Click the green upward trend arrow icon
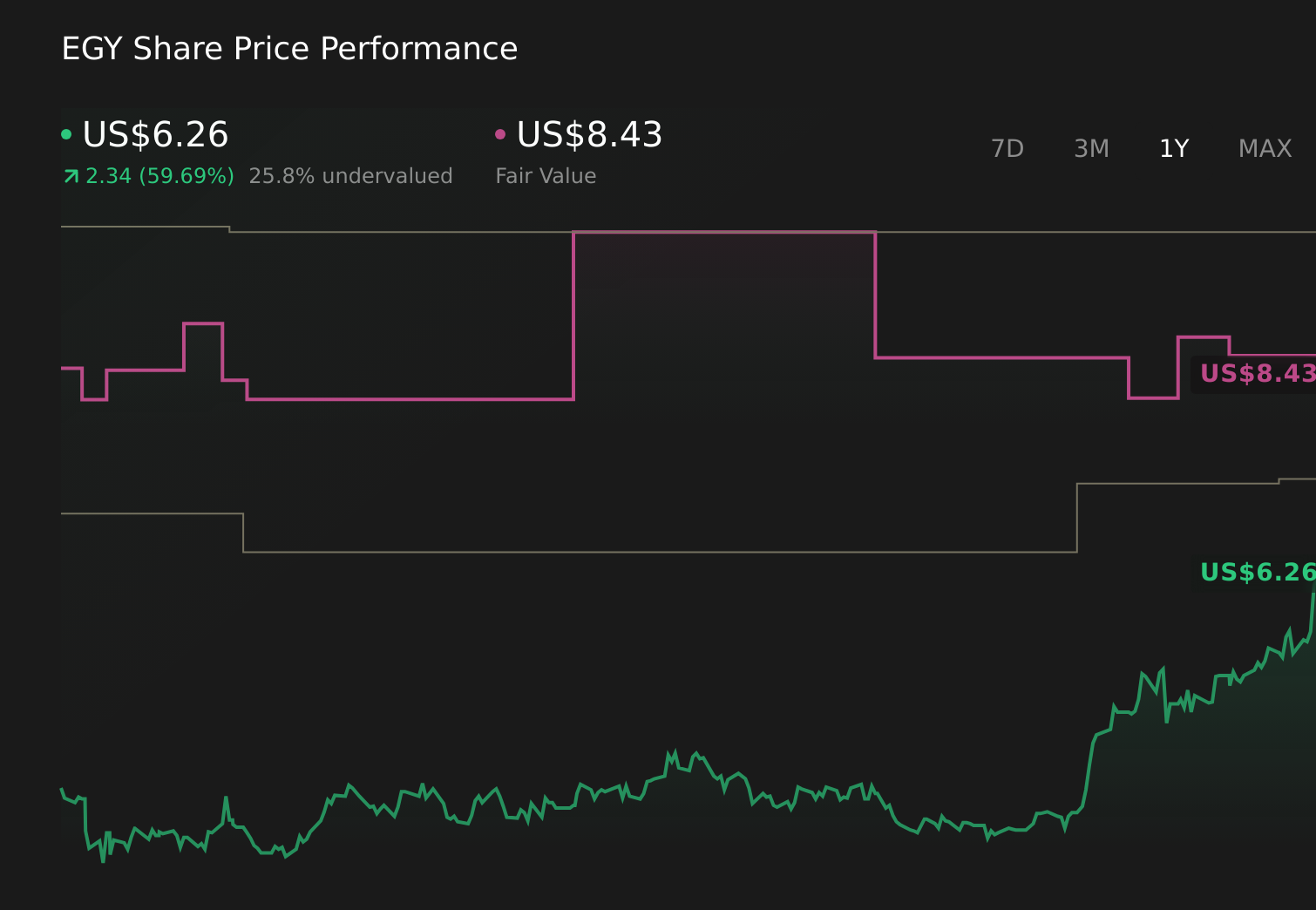 coord(71,175)
